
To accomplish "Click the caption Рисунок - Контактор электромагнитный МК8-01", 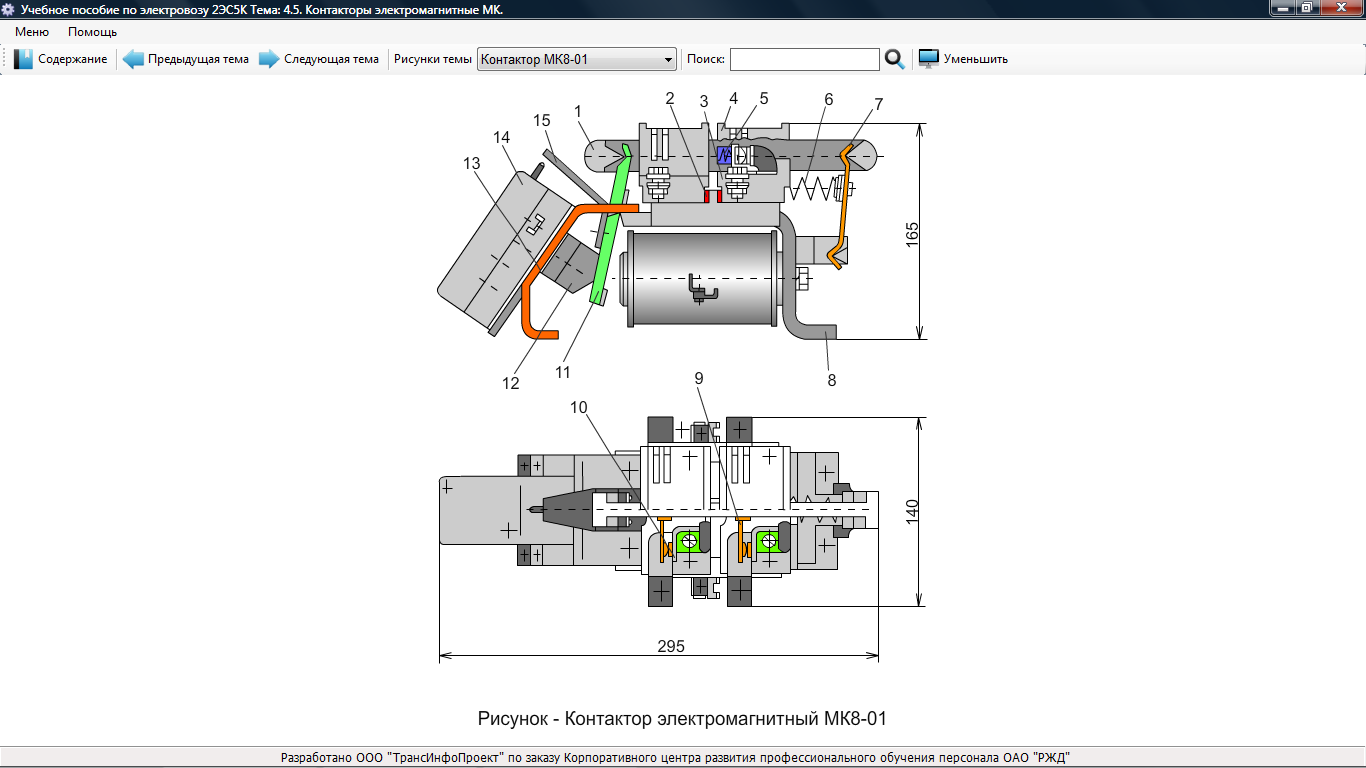I will point(682,718).
